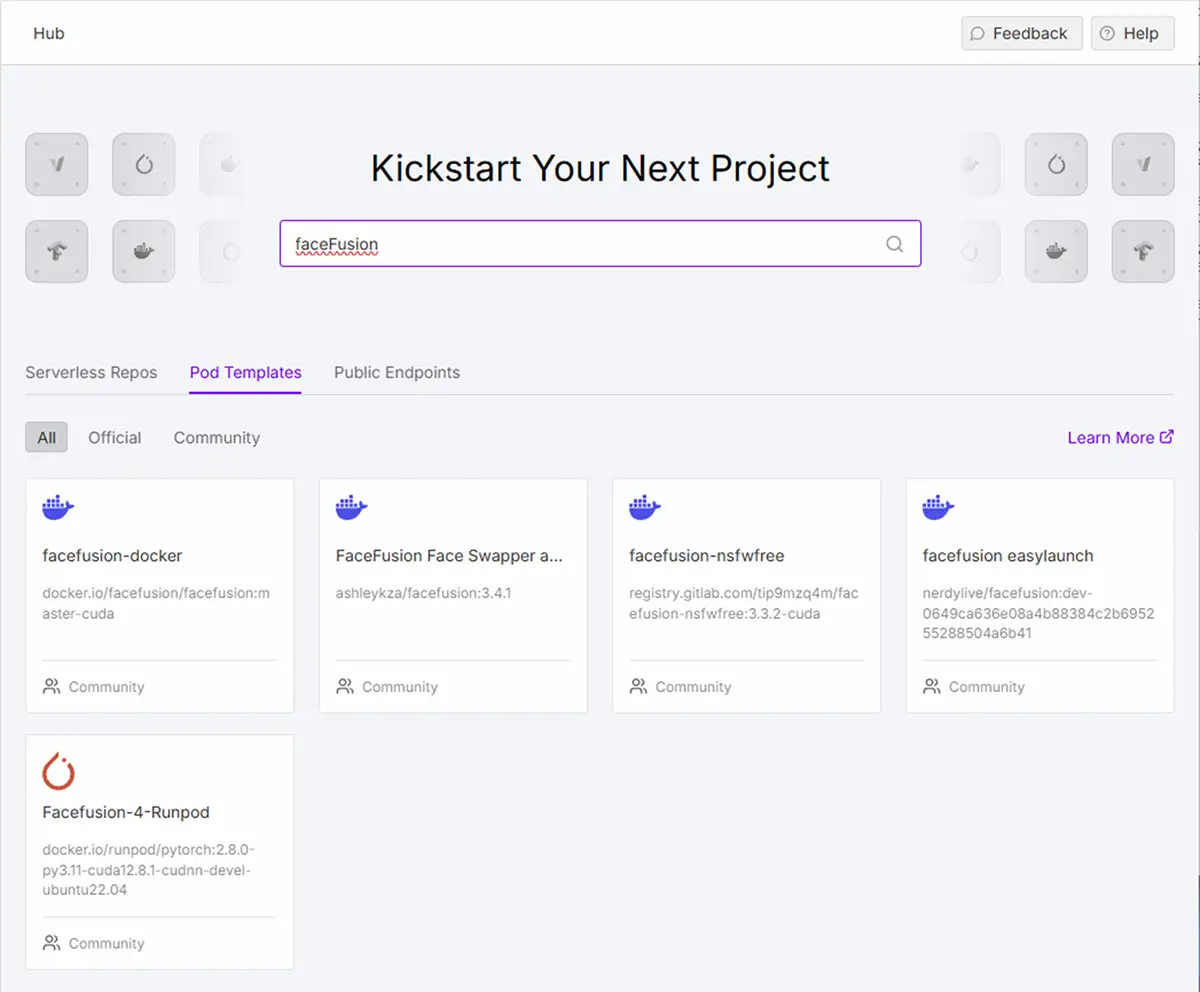Select the All filter

pyautogui.click(x=46, y=437)
